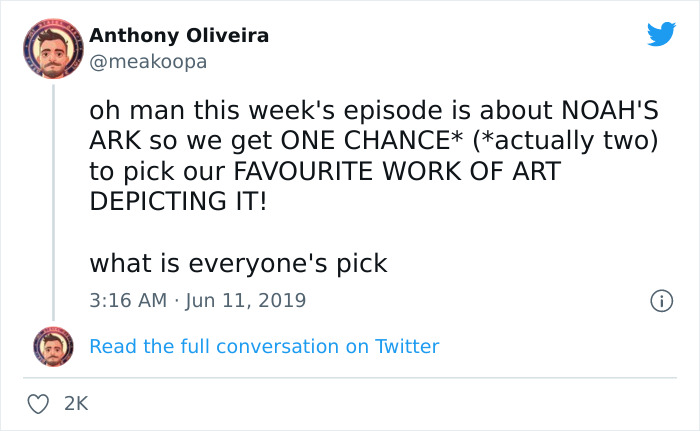
Task: Click the "FAVOURITE WORK OF ART" line
Action: click(324, 170)
